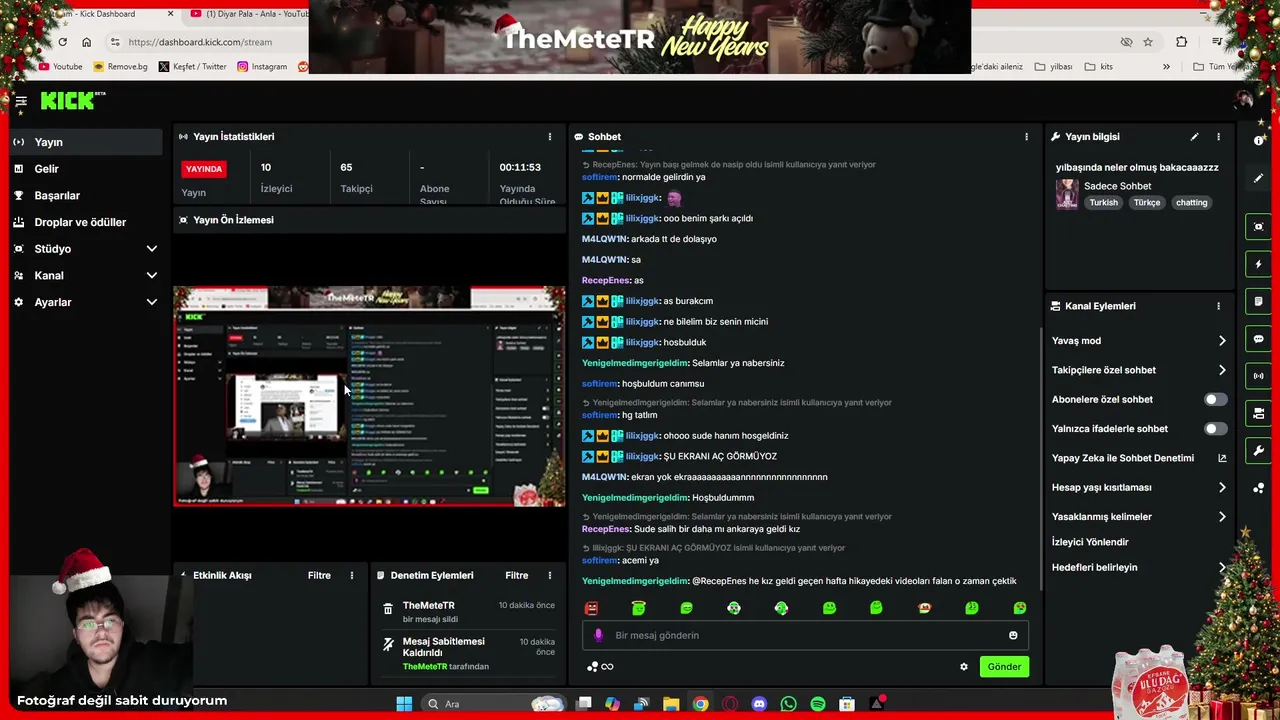Click İzleyici Yönlendir option
Screen dimensions: 1280x720
click(x=1090, y=542)
